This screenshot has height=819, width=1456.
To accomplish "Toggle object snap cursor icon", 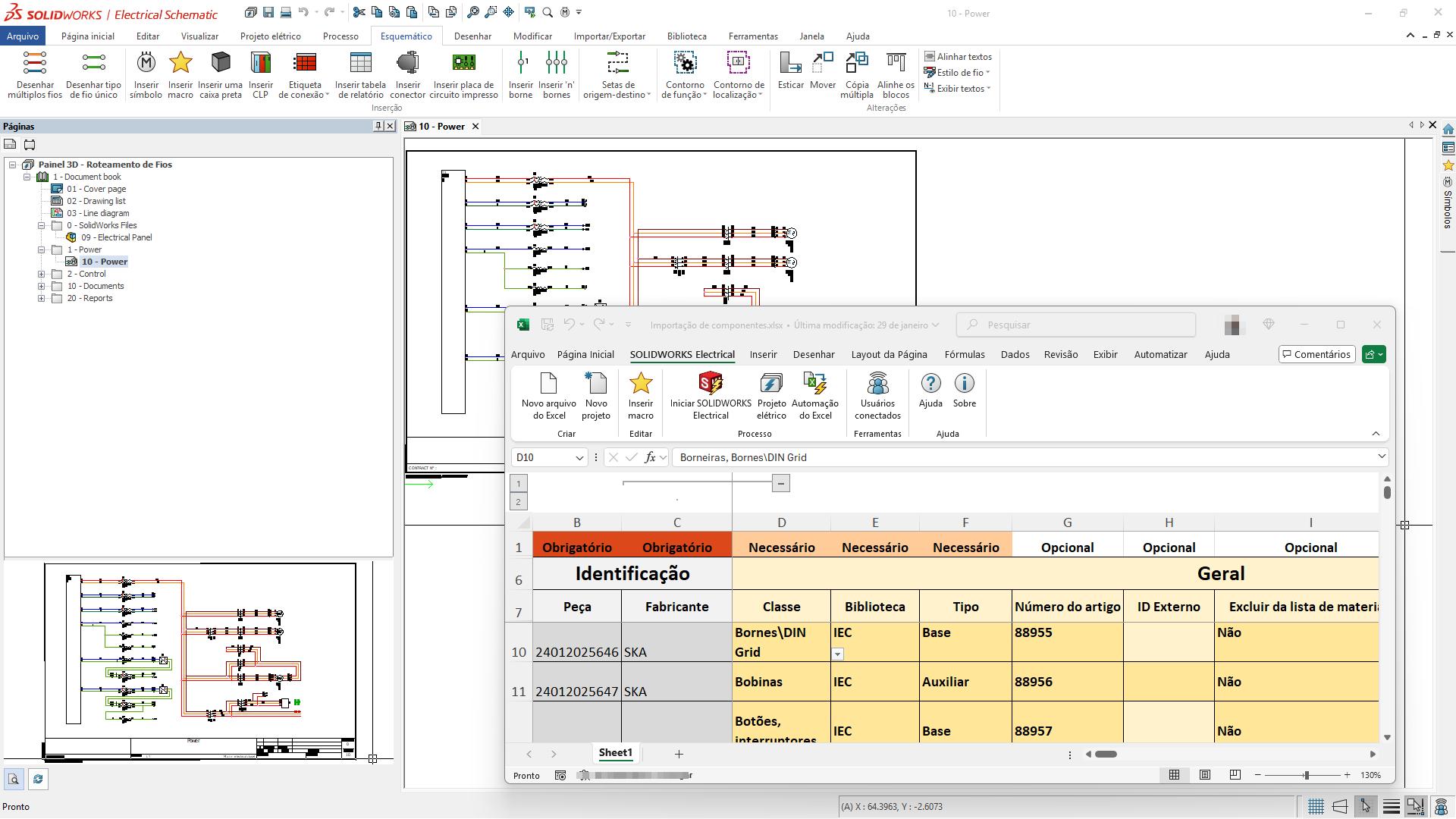I will click(1366, 806).
